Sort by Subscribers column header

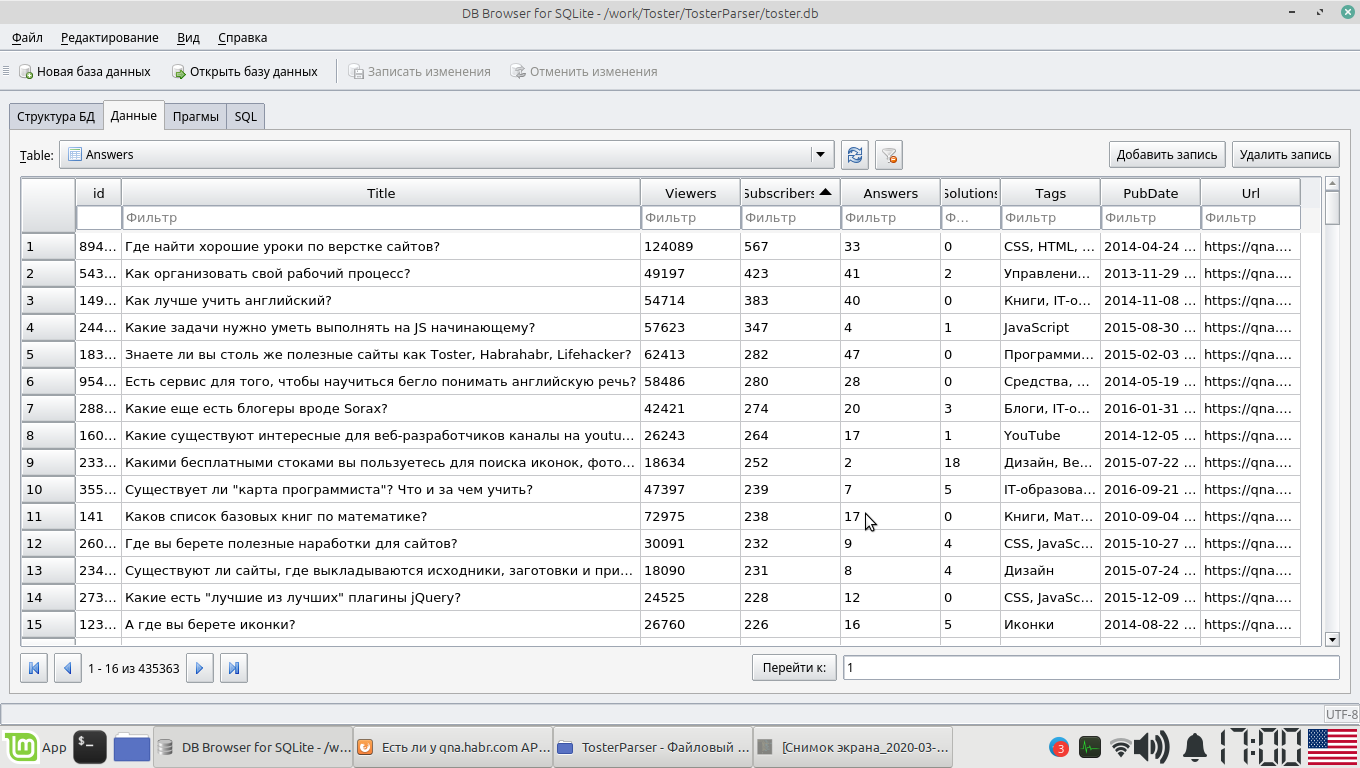tap(790, 193)
